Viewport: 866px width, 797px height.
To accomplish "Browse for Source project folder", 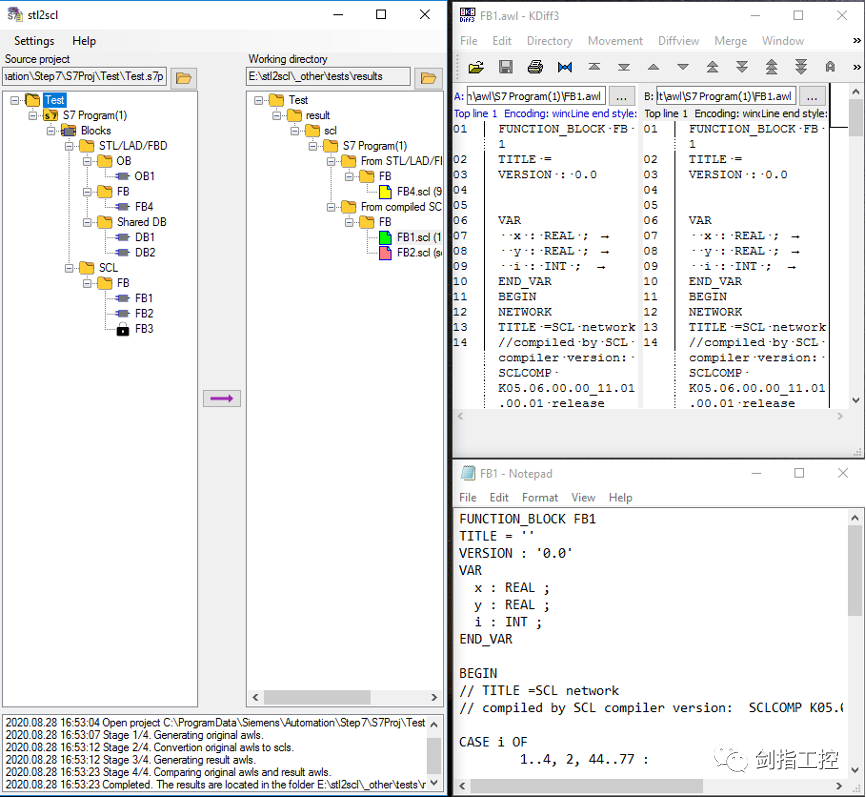I will 184,78.
